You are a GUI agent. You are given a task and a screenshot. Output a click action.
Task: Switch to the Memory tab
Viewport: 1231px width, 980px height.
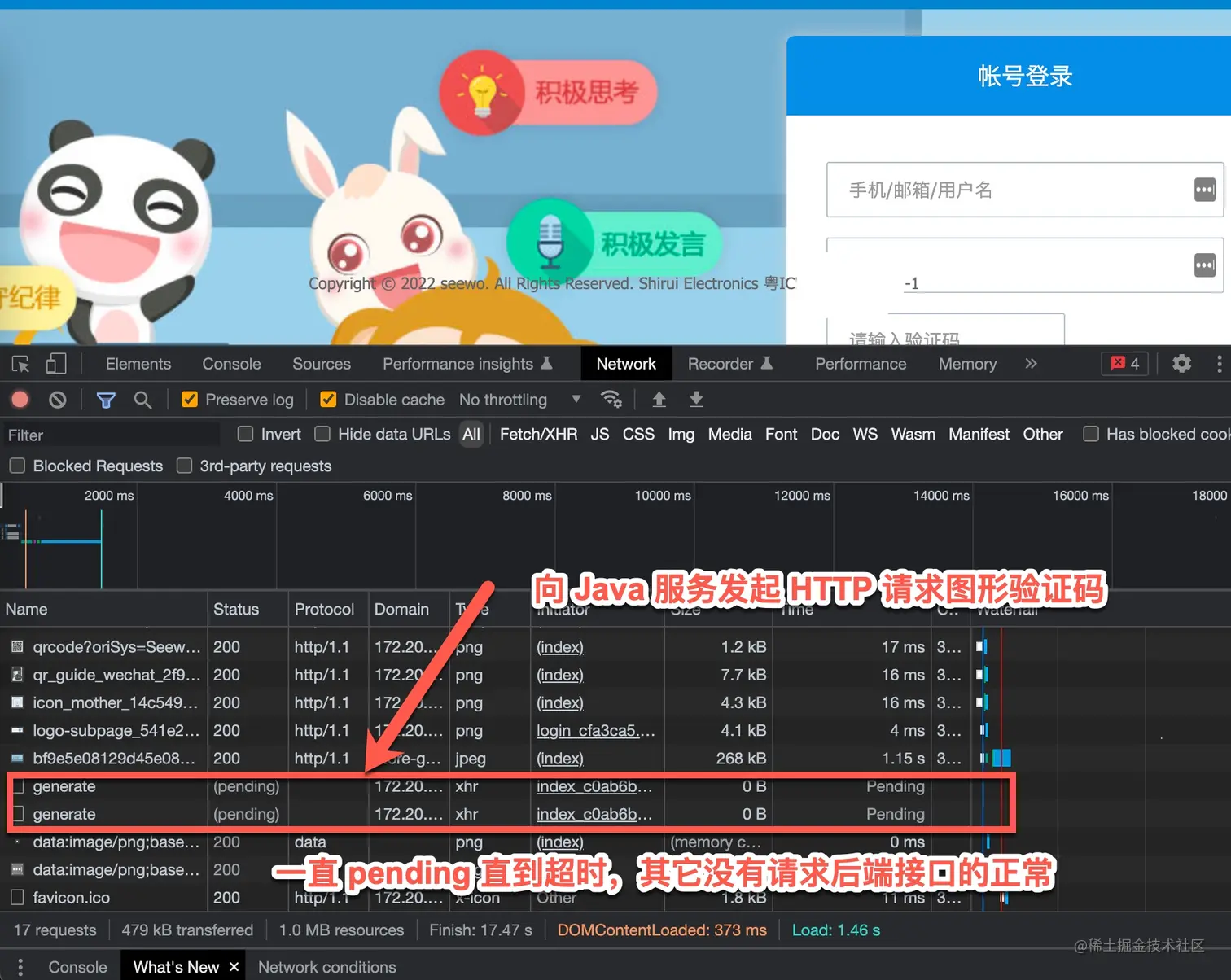(967, 364)
